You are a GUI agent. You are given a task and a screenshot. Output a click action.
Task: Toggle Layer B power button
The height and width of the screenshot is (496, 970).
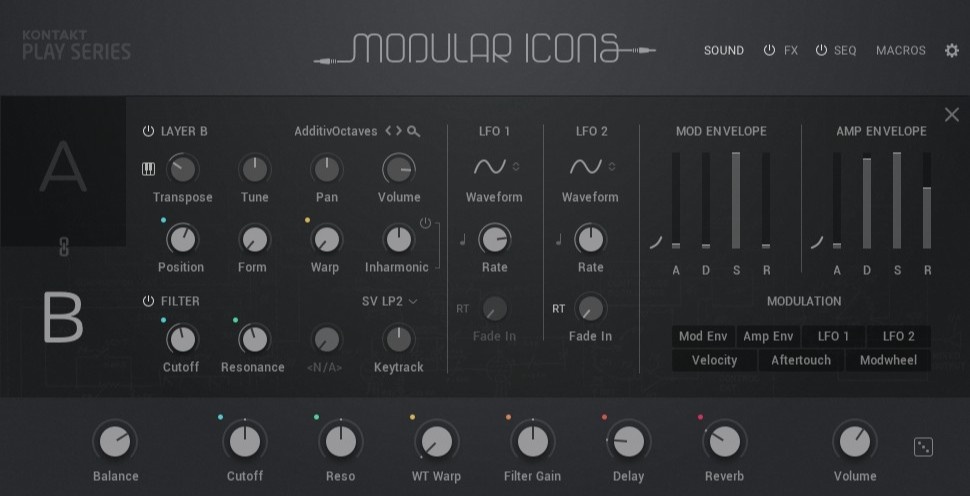(148, 131)
